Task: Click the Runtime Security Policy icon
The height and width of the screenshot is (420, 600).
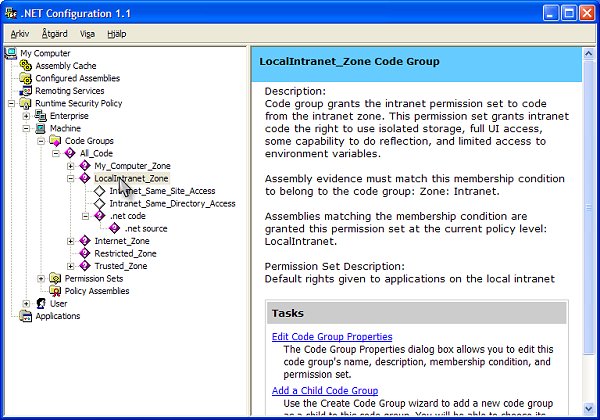Action: point(26,103)
